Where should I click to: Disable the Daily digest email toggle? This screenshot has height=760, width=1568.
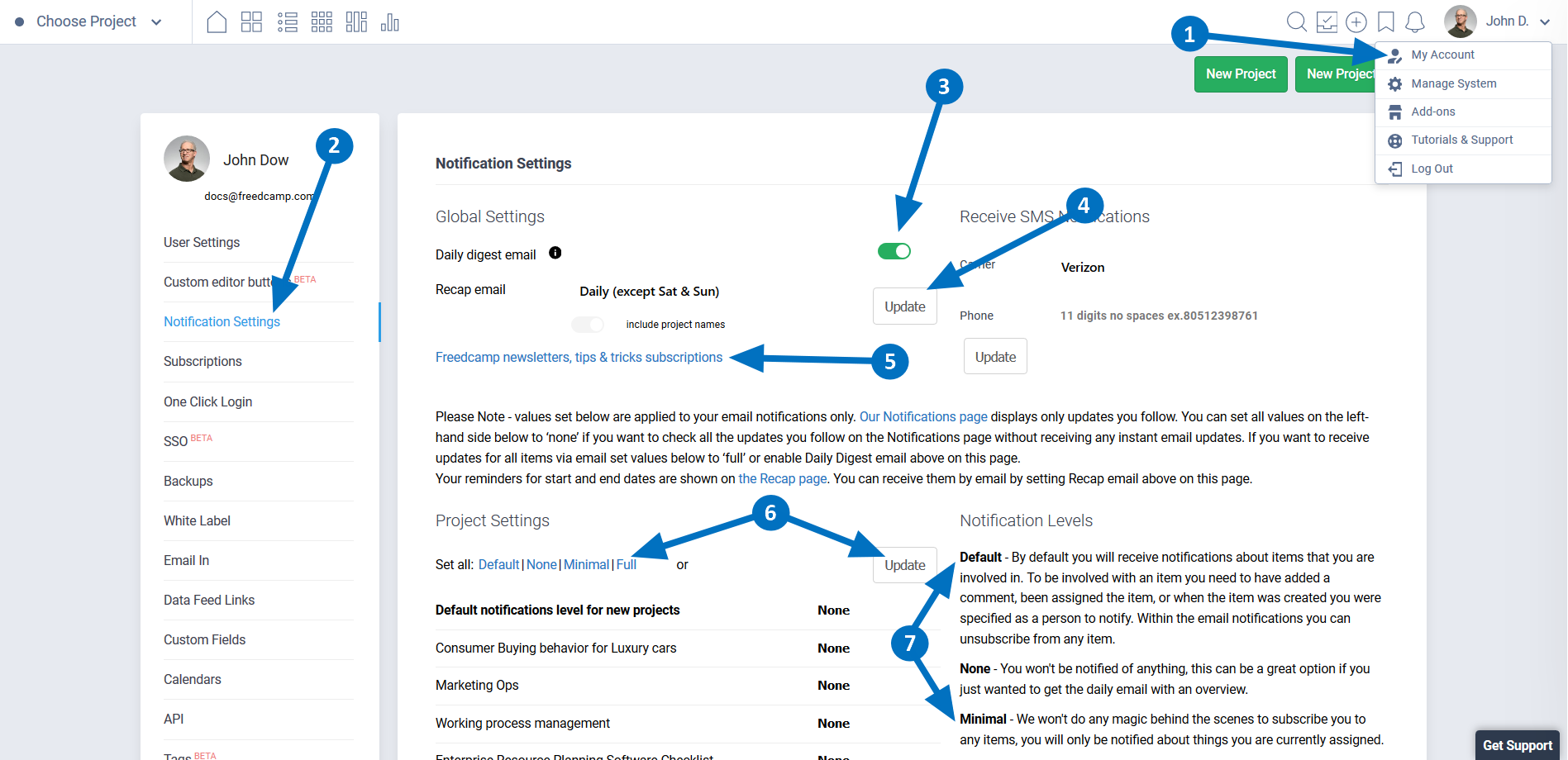[894, 251]
